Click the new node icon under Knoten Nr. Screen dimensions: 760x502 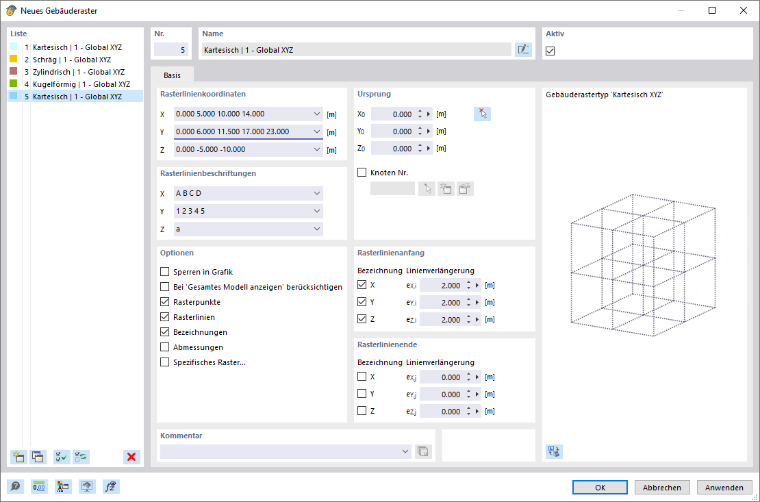click(x=446, y=189)
